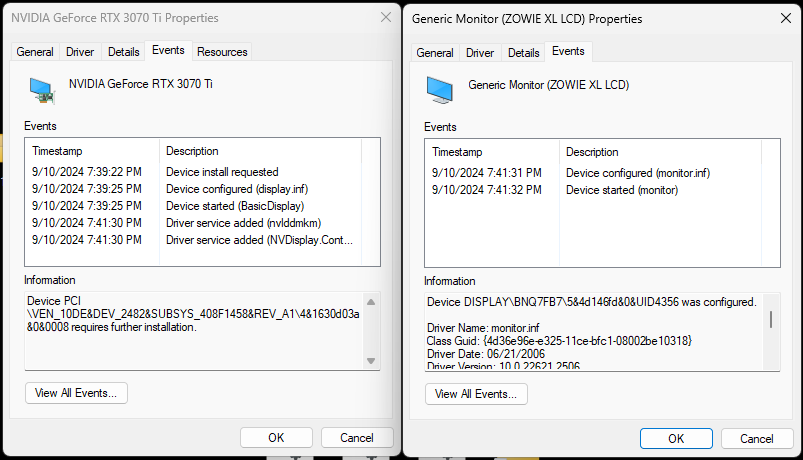The image size is (803, 460).
Task: Click the Class Guid line in Monitor info
Action: (559, 341)
